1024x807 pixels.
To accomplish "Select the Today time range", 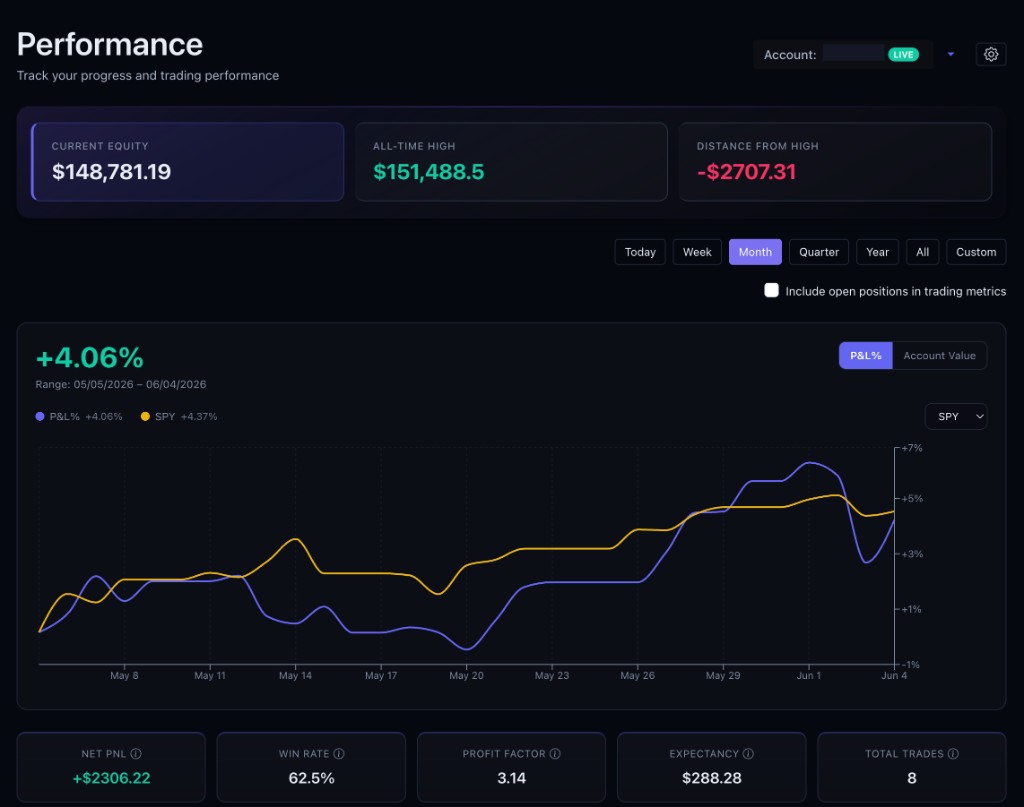I will click(640, 252).
